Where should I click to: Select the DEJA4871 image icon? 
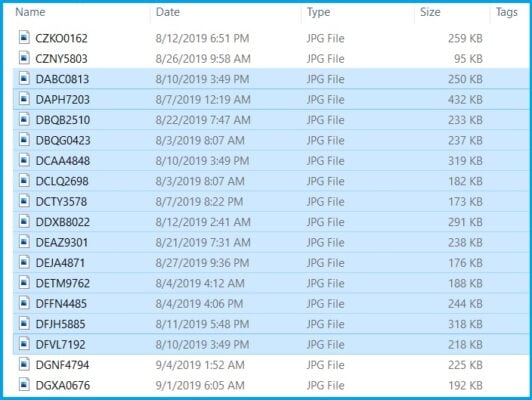[x=24, y=263]
